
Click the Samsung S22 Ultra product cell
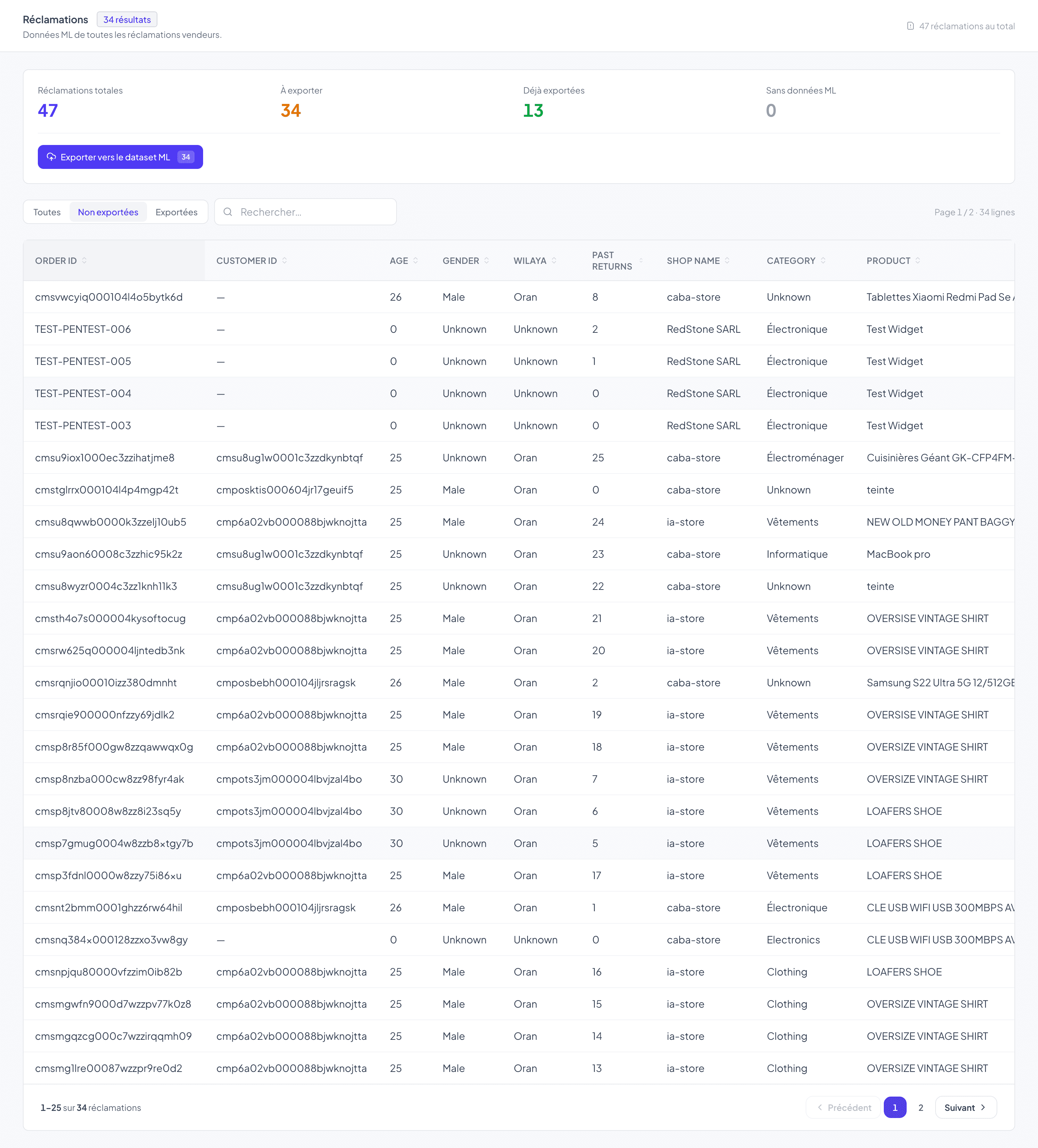(941, 682)
